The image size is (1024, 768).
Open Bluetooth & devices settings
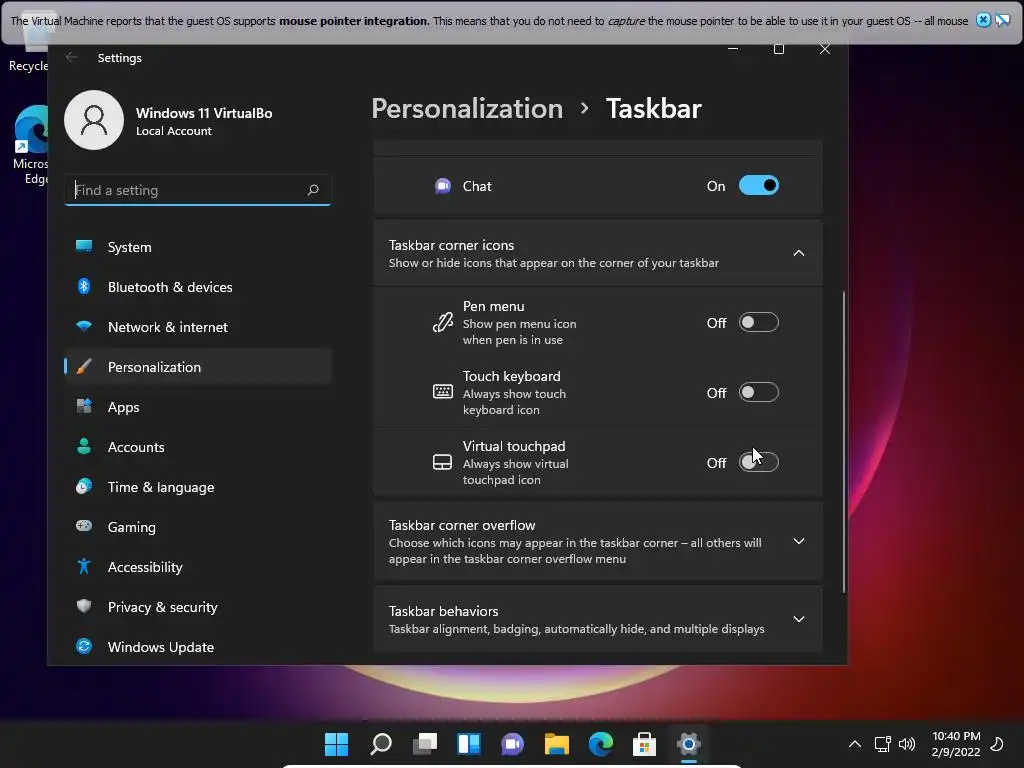(x=198, y=287)
